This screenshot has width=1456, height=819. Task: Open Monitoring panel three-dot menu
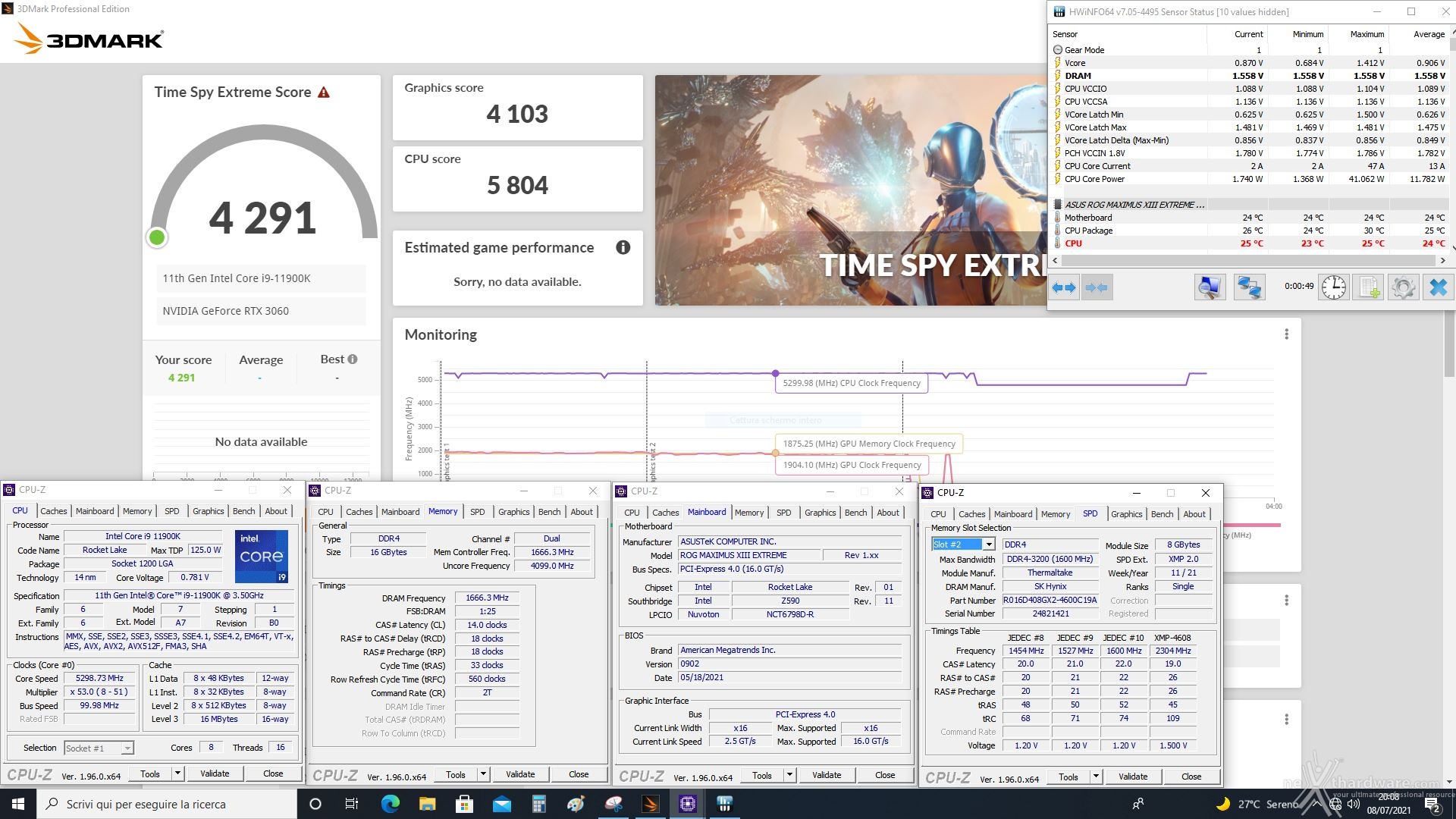[x=1286, y=334]
